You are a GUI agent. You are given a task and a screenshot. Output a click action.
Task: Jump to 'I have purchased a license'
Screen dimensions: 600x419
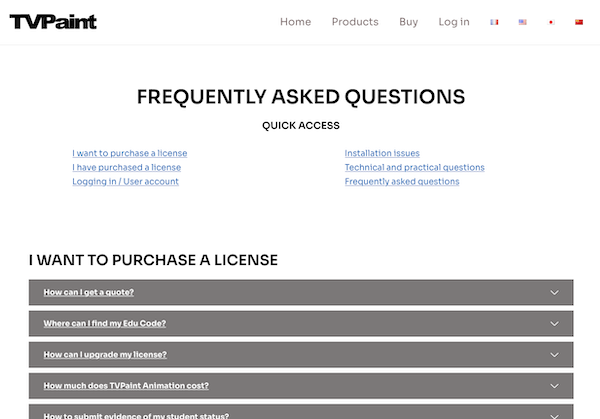pos(127,167)
